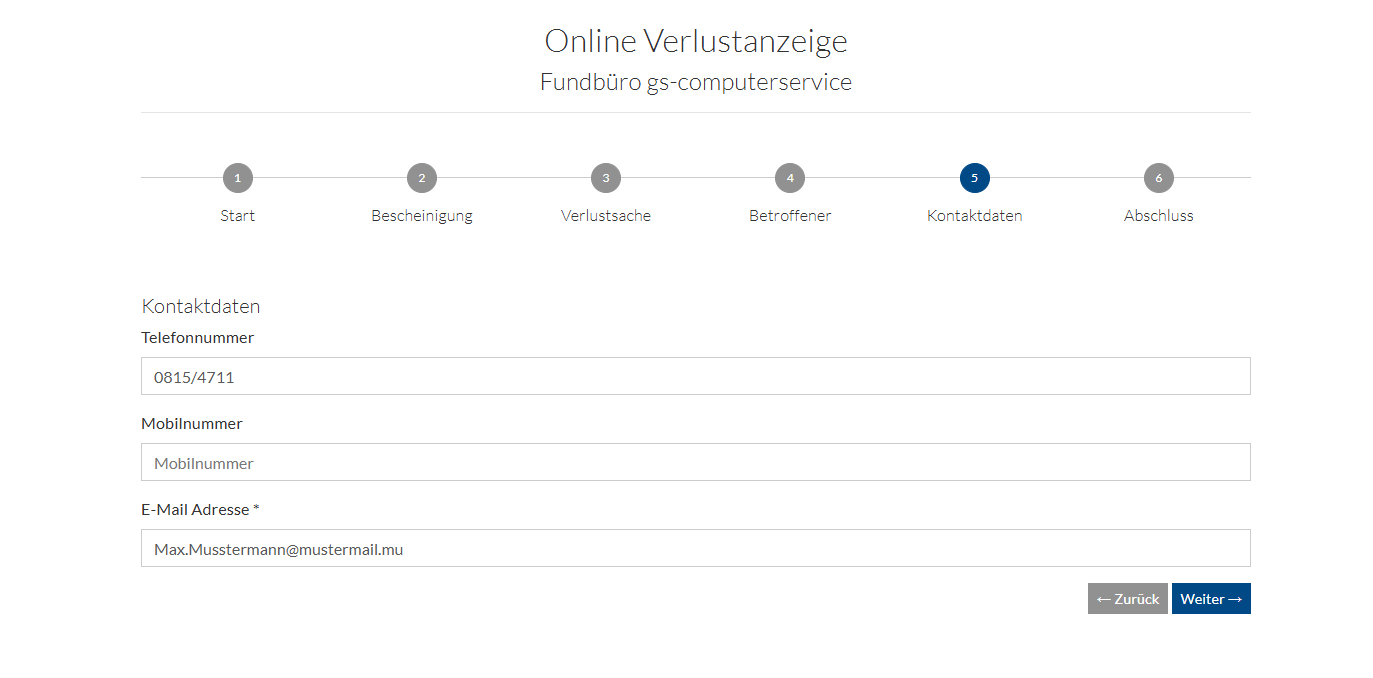Click the E-Mail Adresse label text
Image resolution: width=1373 pixels, height=678 pixels.
pyautogui.click(x=200, y=510)
